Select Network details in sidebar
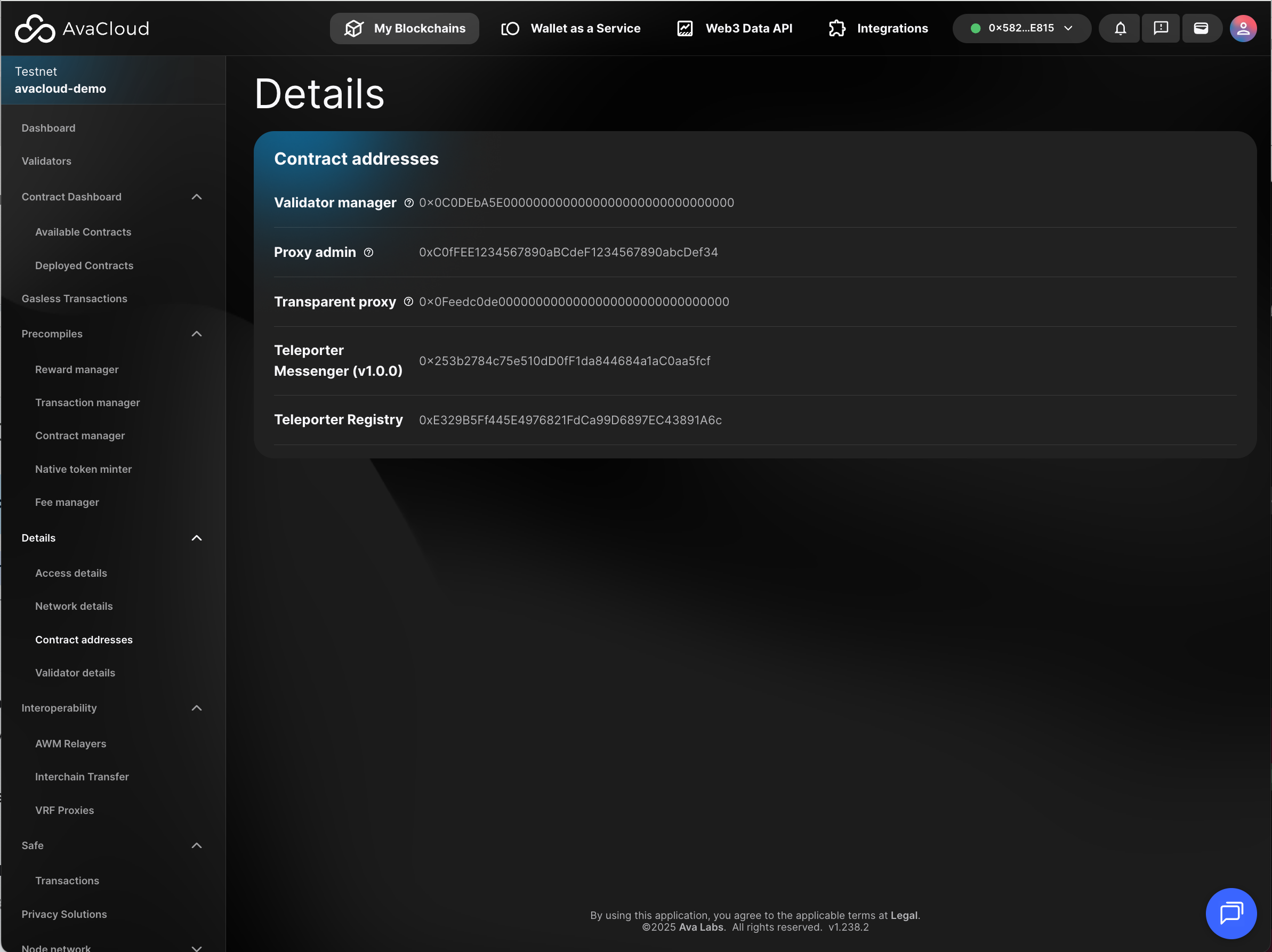 74,606
